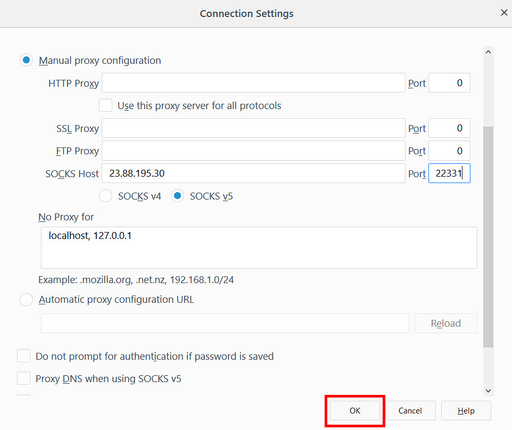Enable Proxy DNS when using SOCKS v5
This screenshot has height=430, width=512.
tap(24, 379)
